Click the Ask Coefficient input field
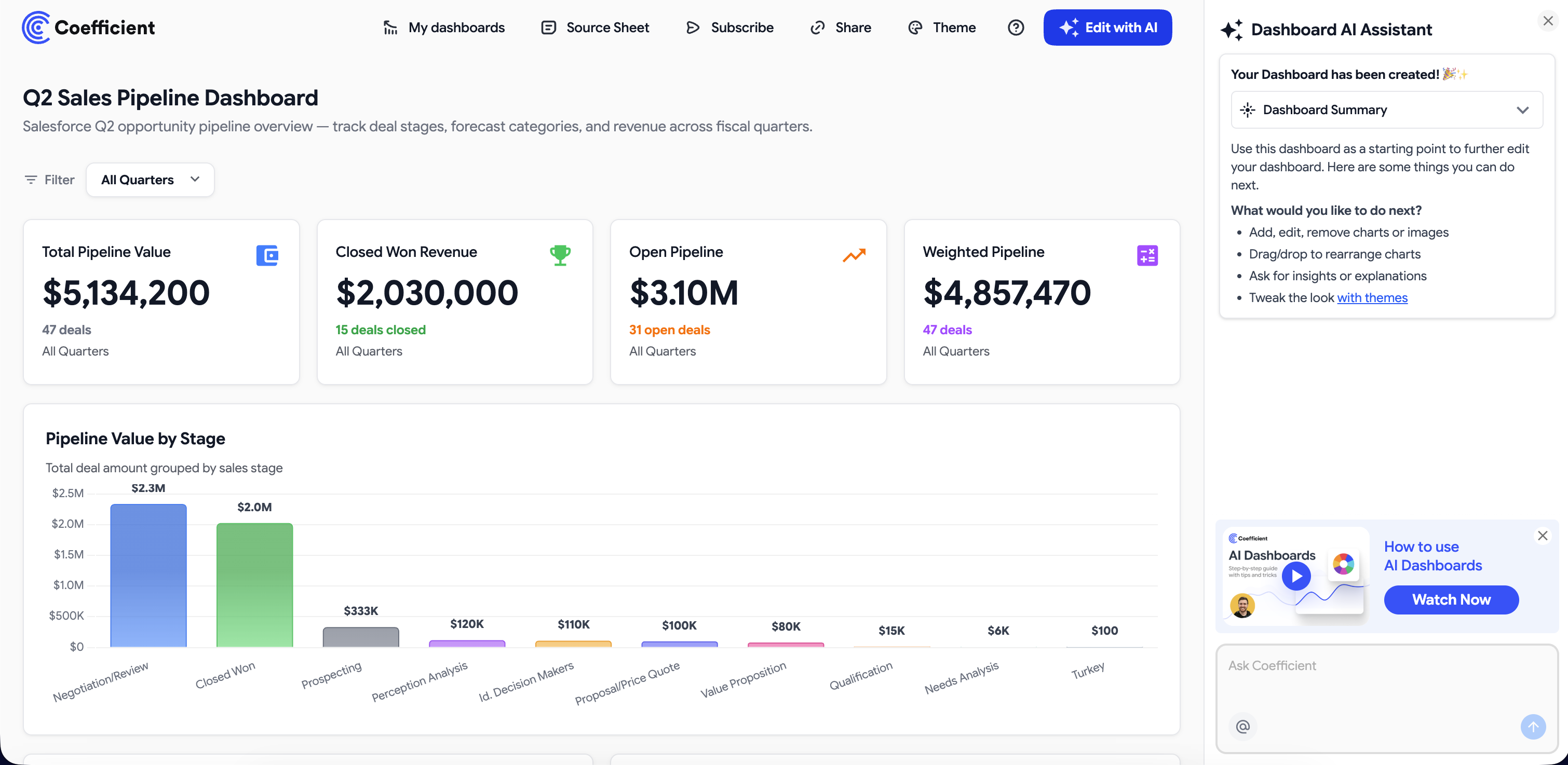Screen dimensions: 1568x765 point(1387,699)
